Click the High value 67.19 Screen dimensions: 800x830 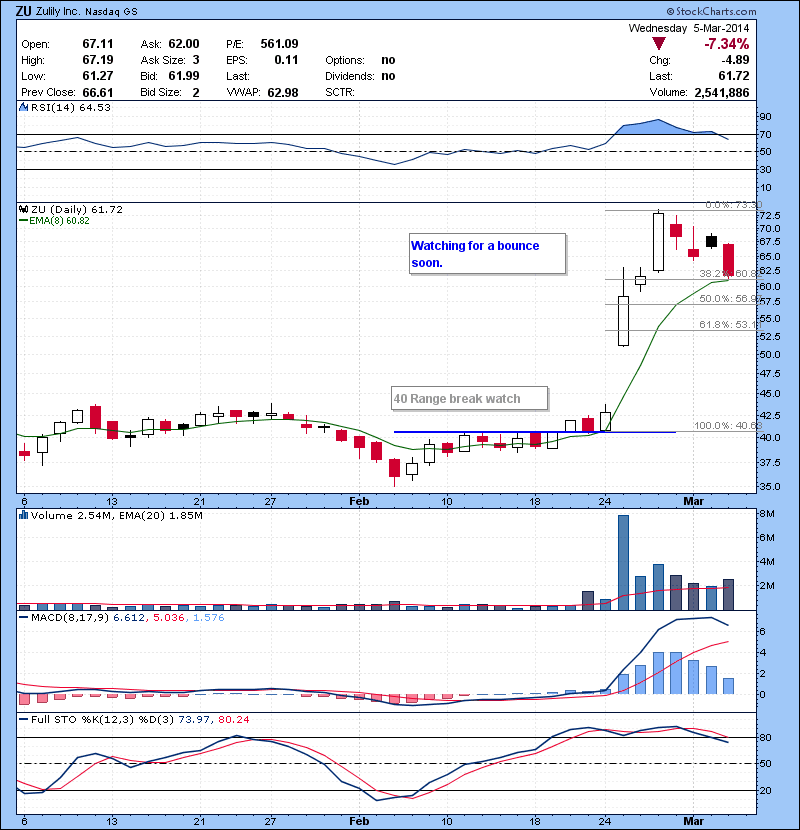tap(98, 60)
